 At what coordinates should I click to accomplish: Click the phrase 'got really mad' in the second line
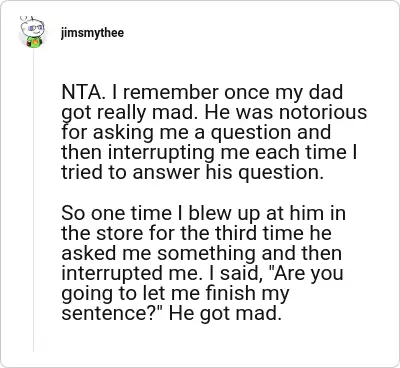tap(130, 113)
